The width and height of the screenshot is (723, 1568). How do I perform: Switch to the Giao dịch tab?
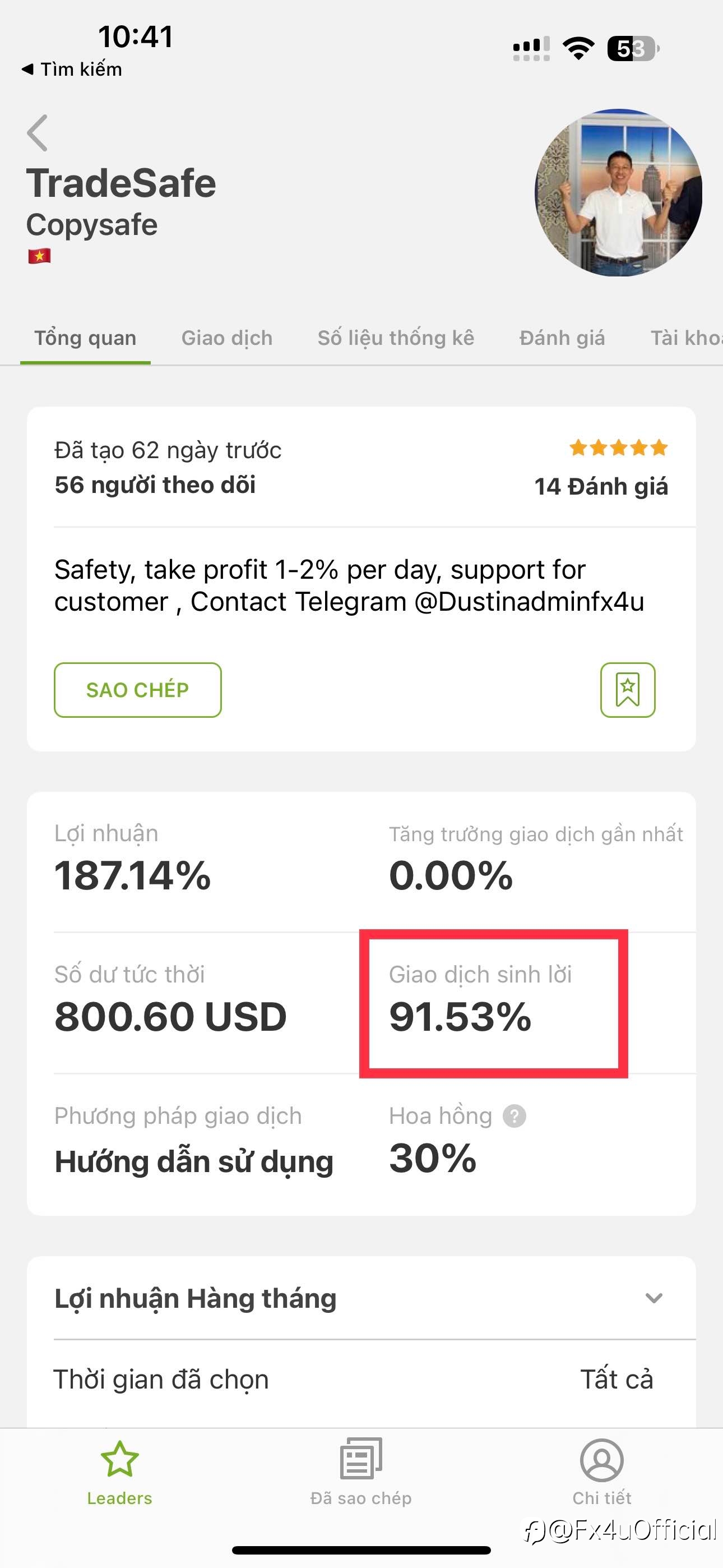[227, 338]
